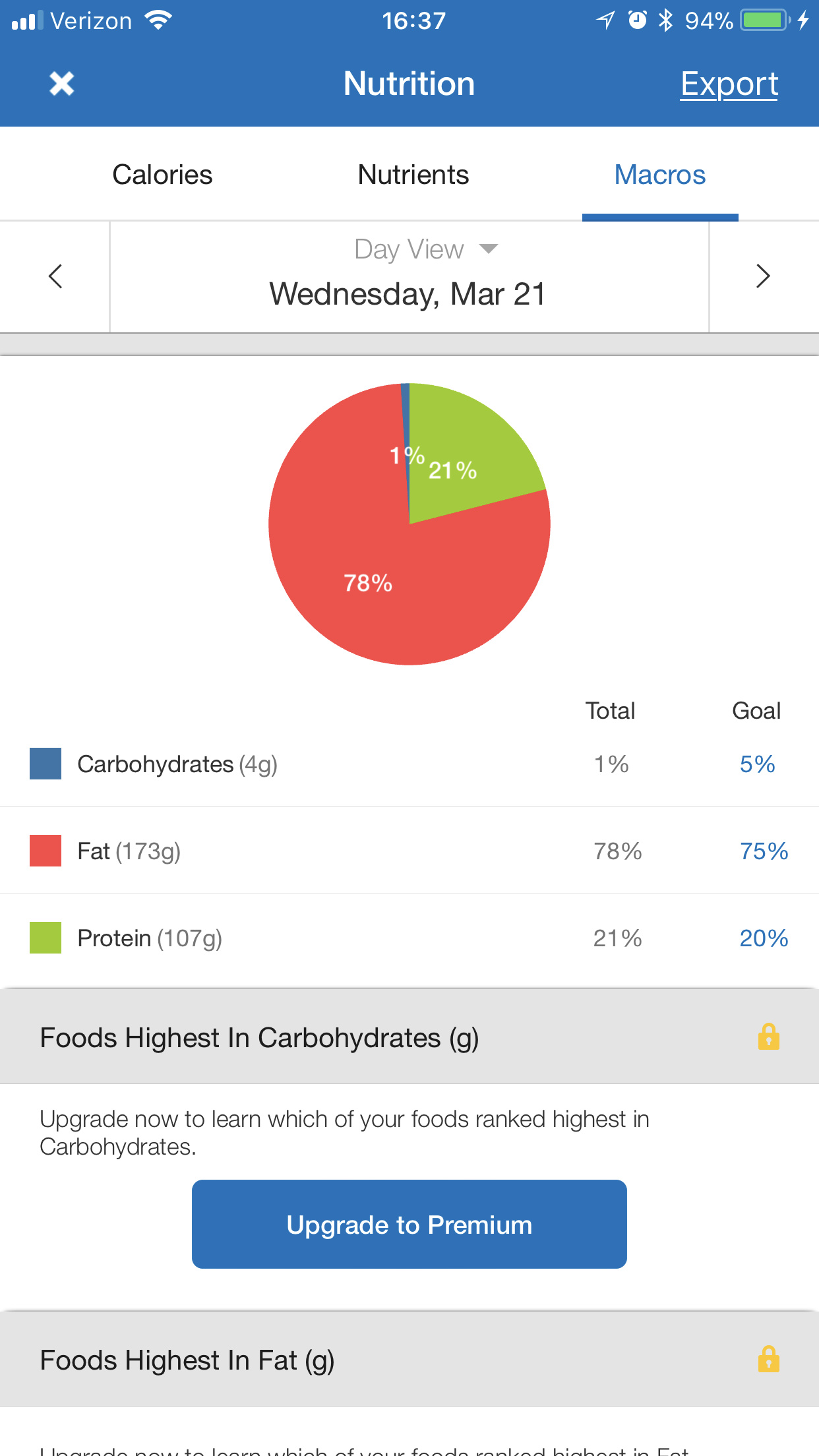Screen dimensions: 819x1456
Task: Click the green Protein color swatch
Action: pyautogui.click(x=45, y=938)
